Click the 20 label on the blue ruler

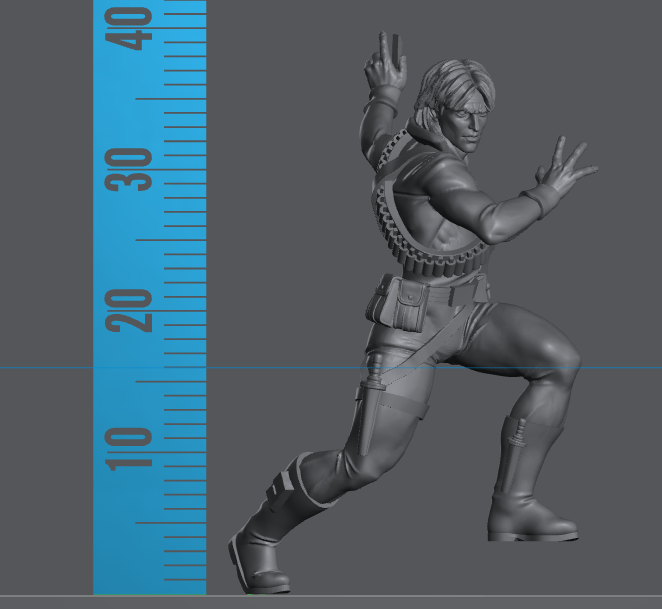(x=132, y=311)
